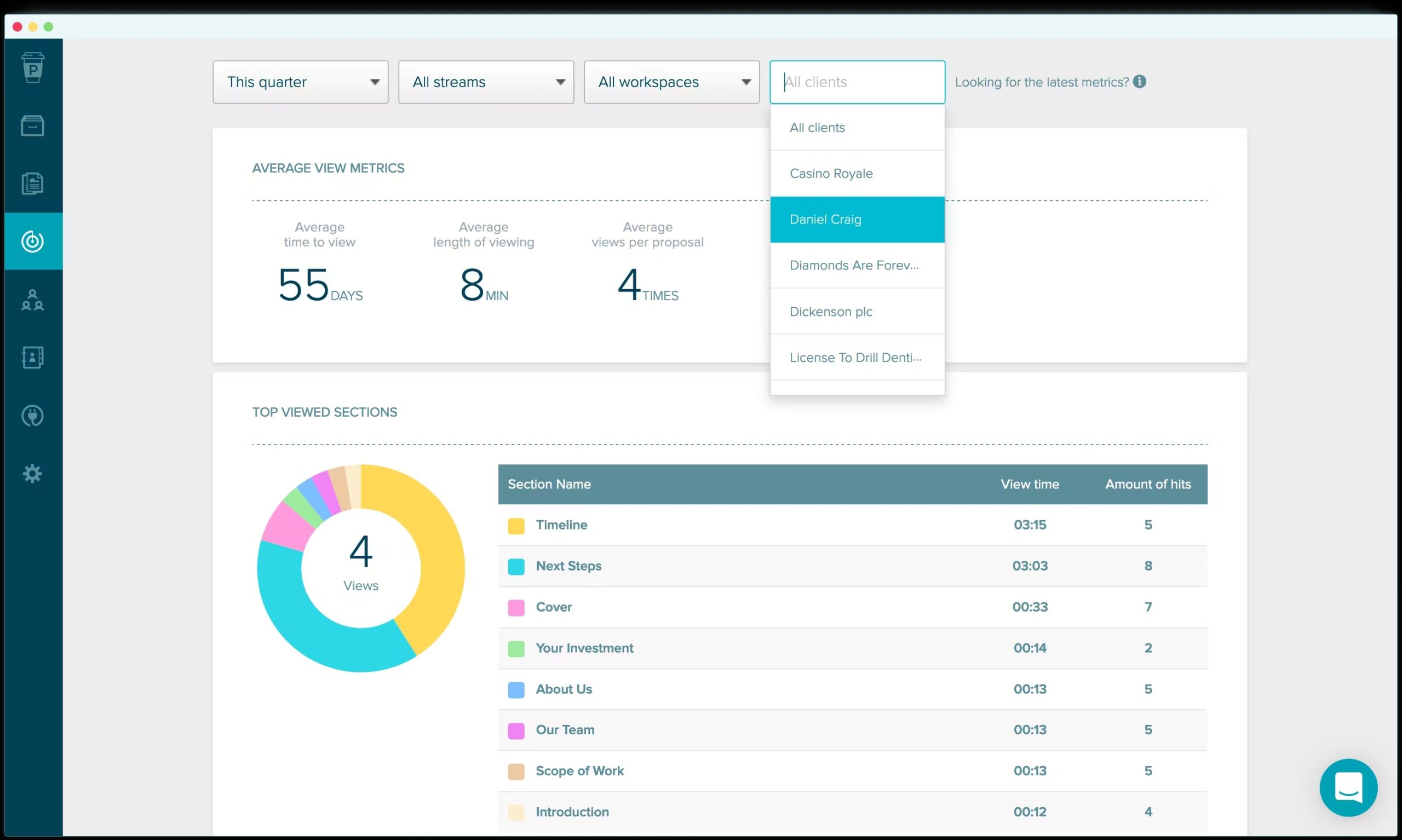1402x840 pixels.
Task: Choose Dickenson plc client option
Action: coord(857,312)
